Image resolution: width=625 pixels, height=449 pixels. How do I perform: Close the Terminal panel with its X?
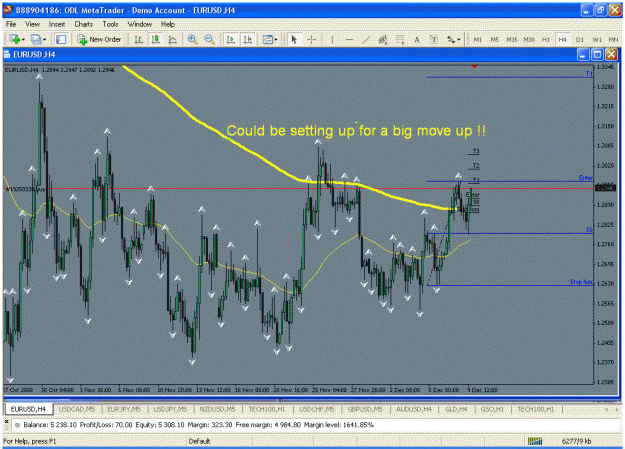(x=6, y=421)
